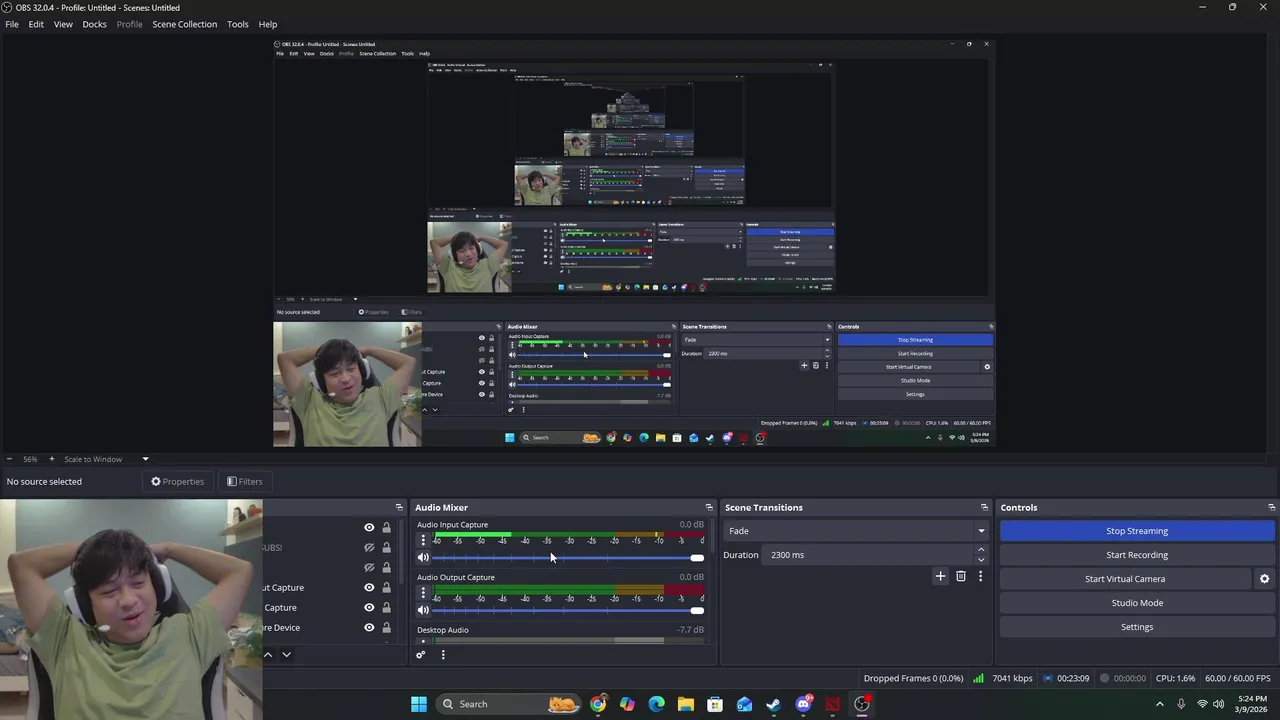Screen dimensions: 1280x720
Task: Open the Edit menu
Action: click(36, 24)
